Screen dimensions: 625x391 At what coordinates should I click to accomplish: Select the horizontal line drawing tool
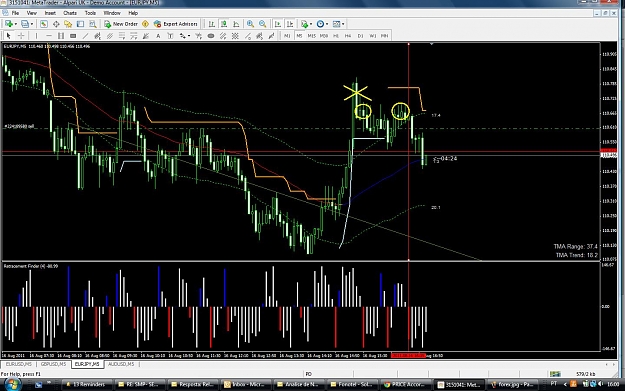[x=49, y=36]
